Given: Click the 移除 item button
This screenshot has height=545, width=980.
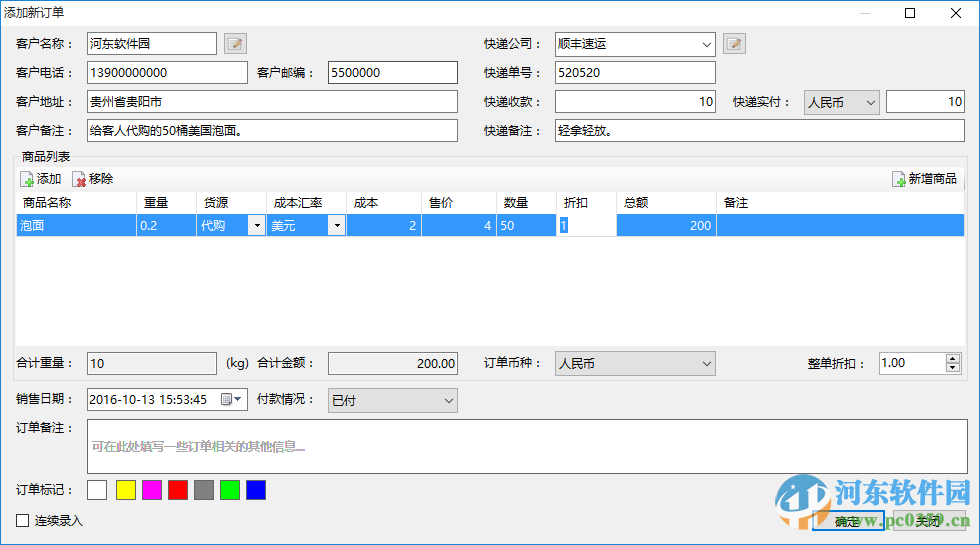Looking at the screenshot, I should click(92, 179).
